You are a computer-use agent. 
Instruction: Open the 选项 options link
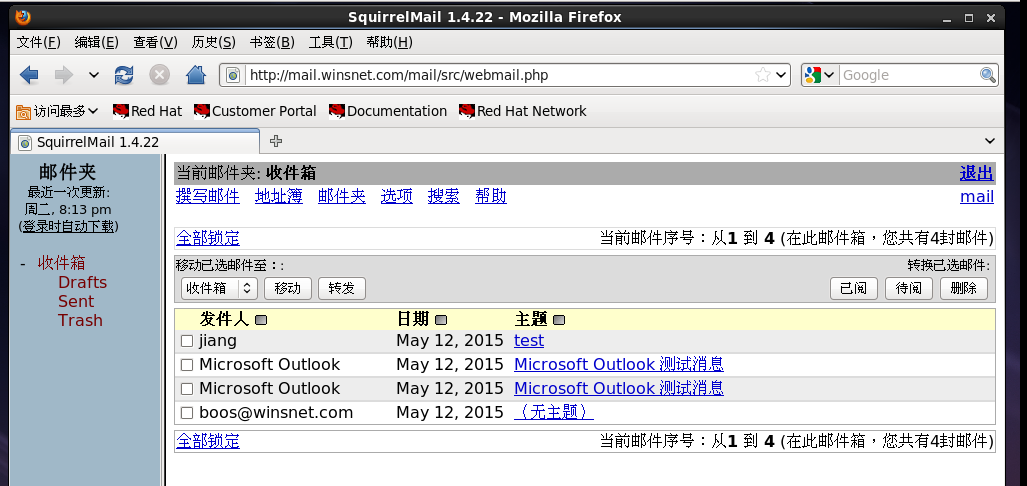pos(397,196)
